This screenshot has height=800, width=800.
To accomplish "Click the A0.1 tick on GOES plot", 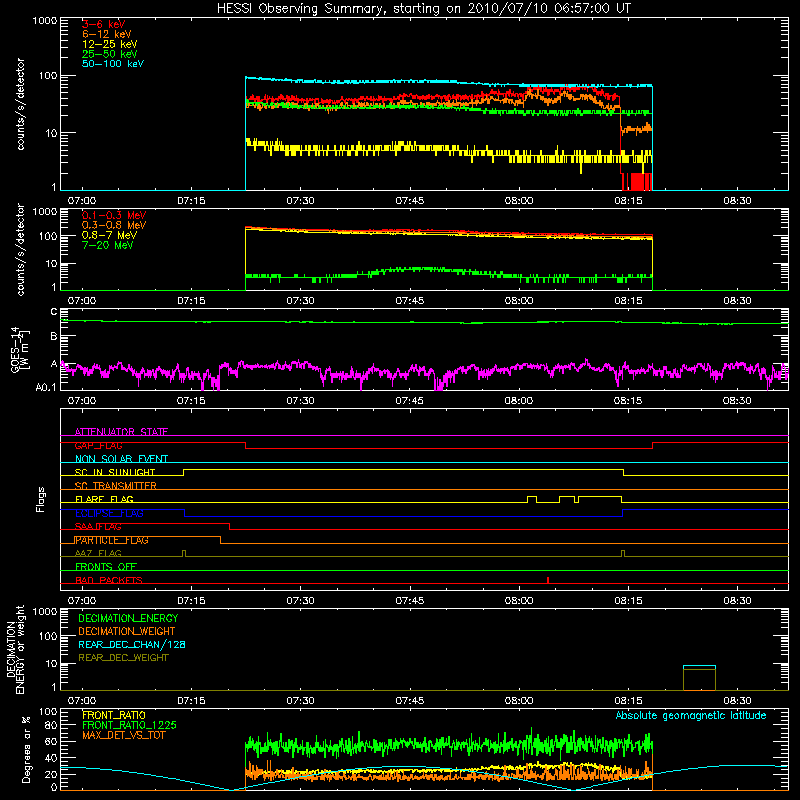I will 46,387.
